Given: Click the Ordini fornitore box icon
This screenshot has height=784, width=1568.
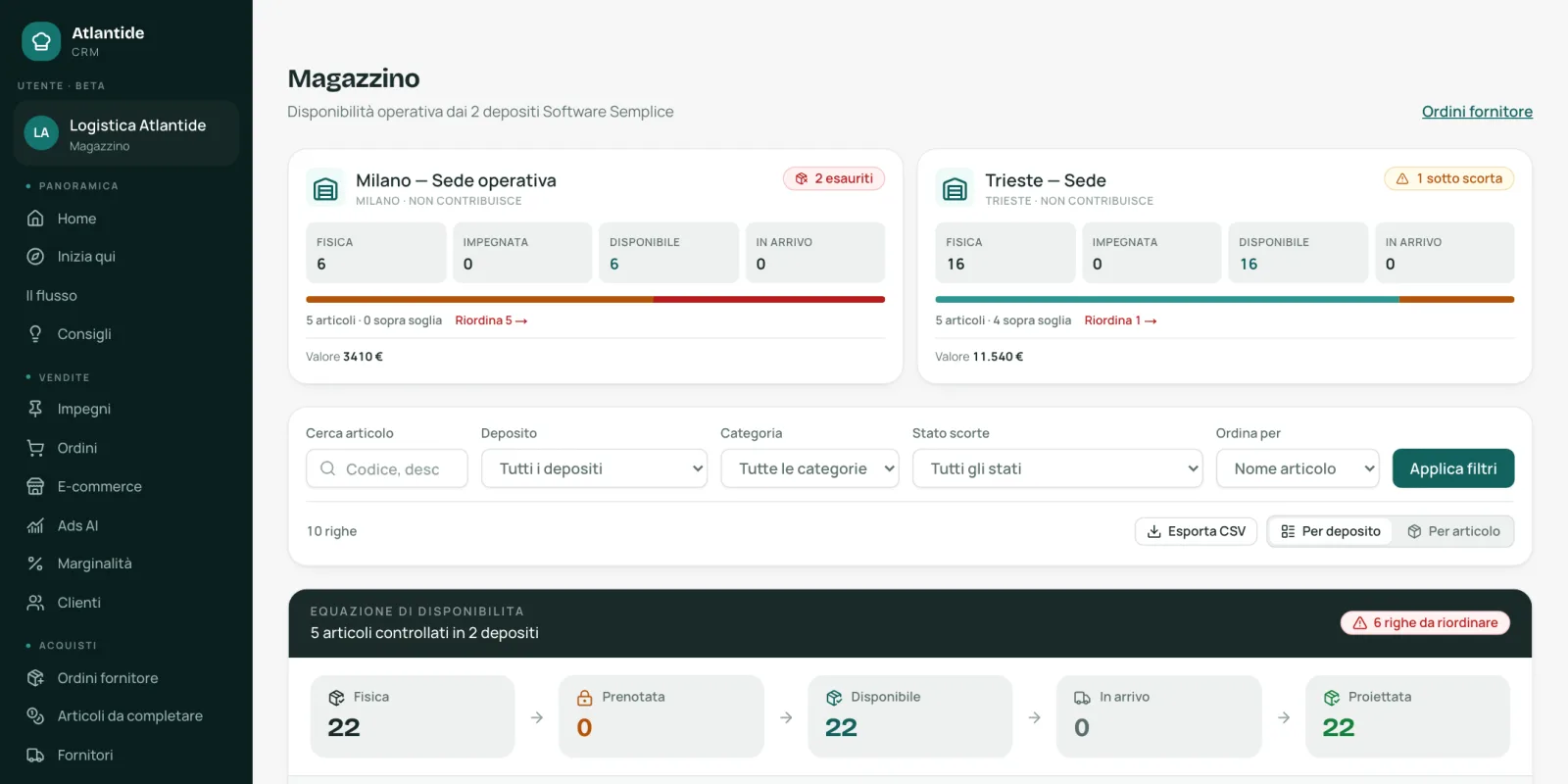Looking at the screenshot, I should [35, 678].
